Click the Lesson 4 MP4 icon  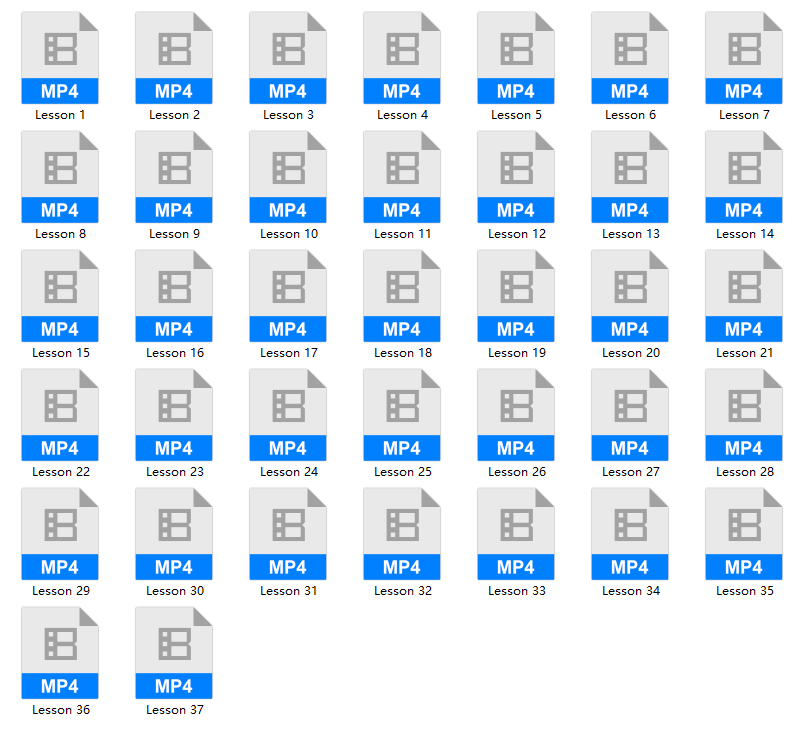[402, 58]
